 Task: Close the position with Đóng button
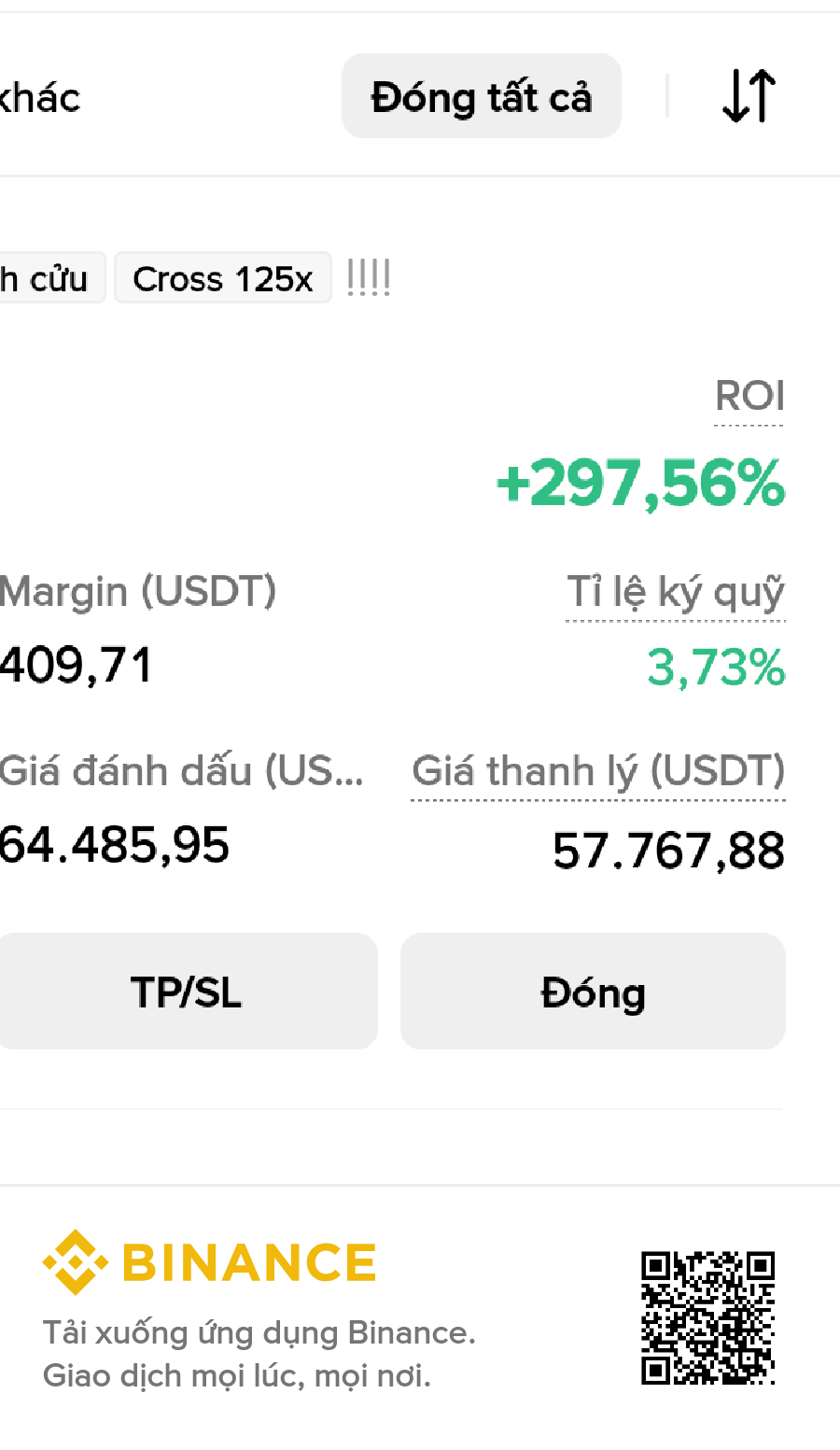[x=593, y=992]
